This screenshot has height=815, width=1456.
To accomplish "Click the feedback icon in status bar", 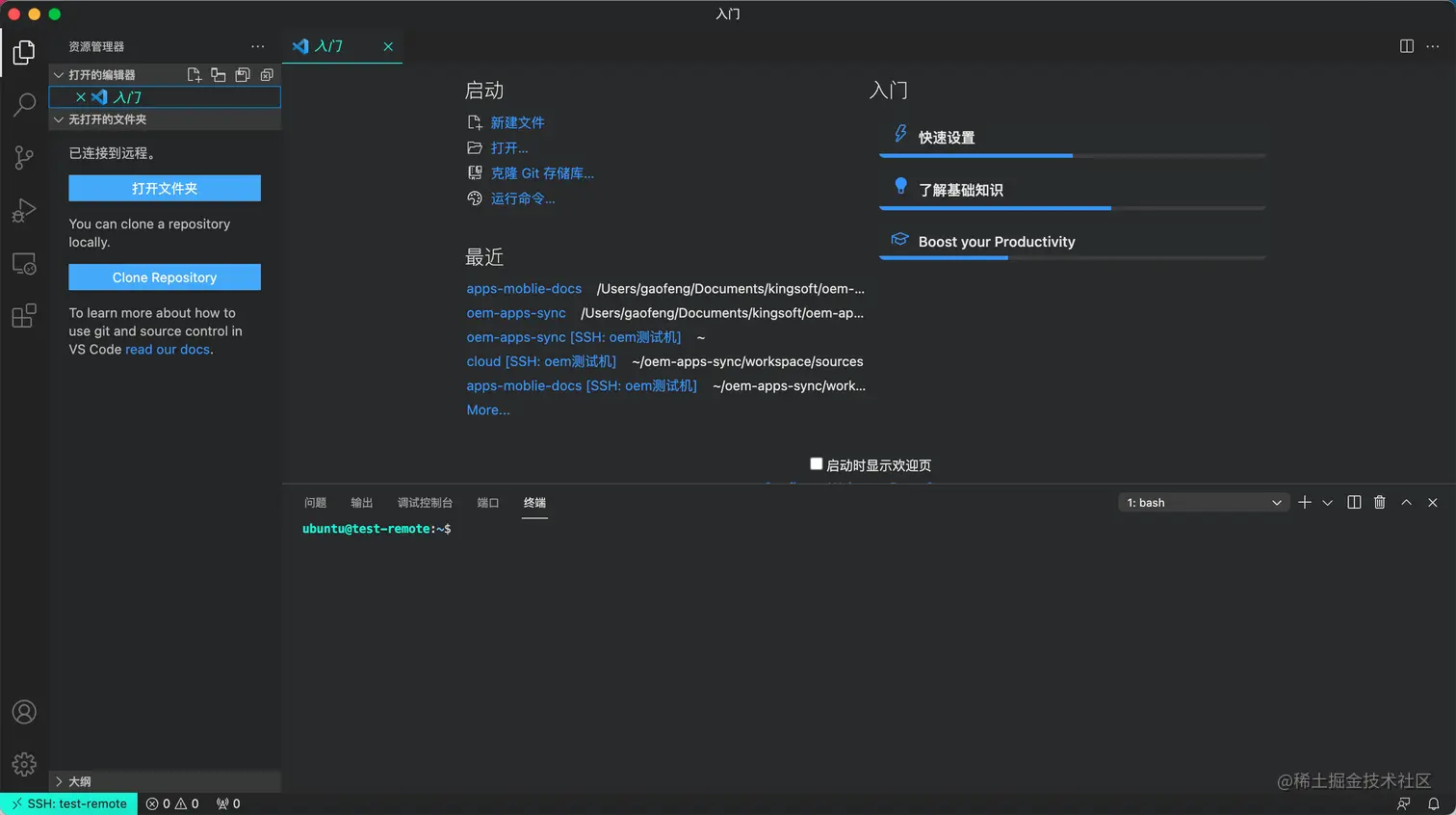I will click(1404, 803).
